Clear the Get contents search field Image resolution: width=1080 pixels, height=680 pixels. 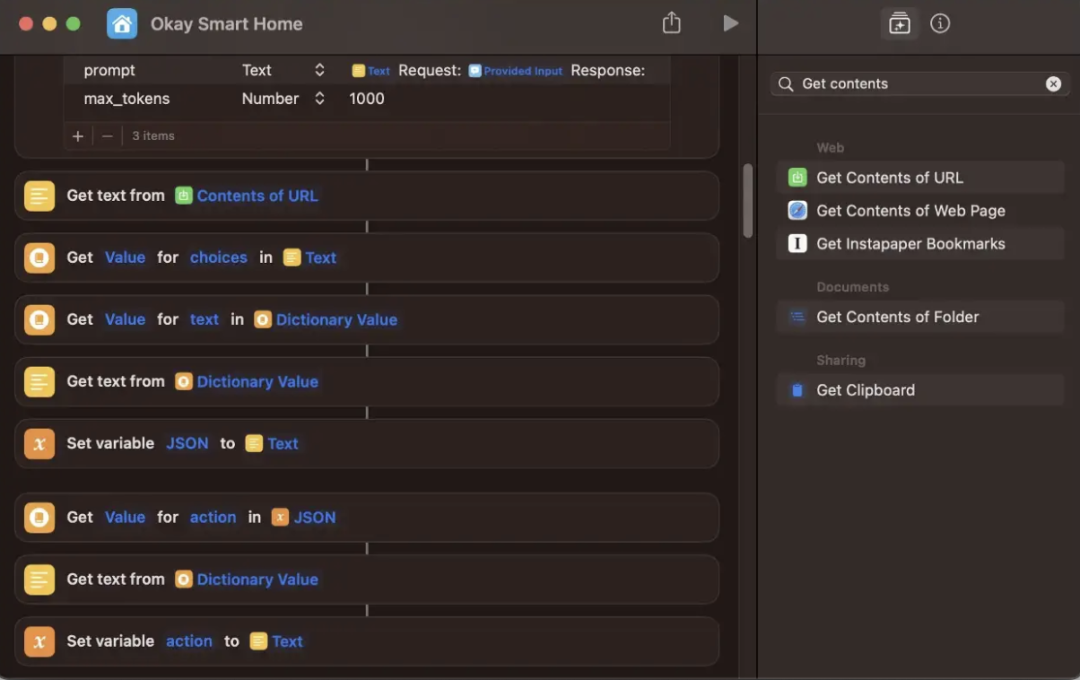[x=1053, y=84]
